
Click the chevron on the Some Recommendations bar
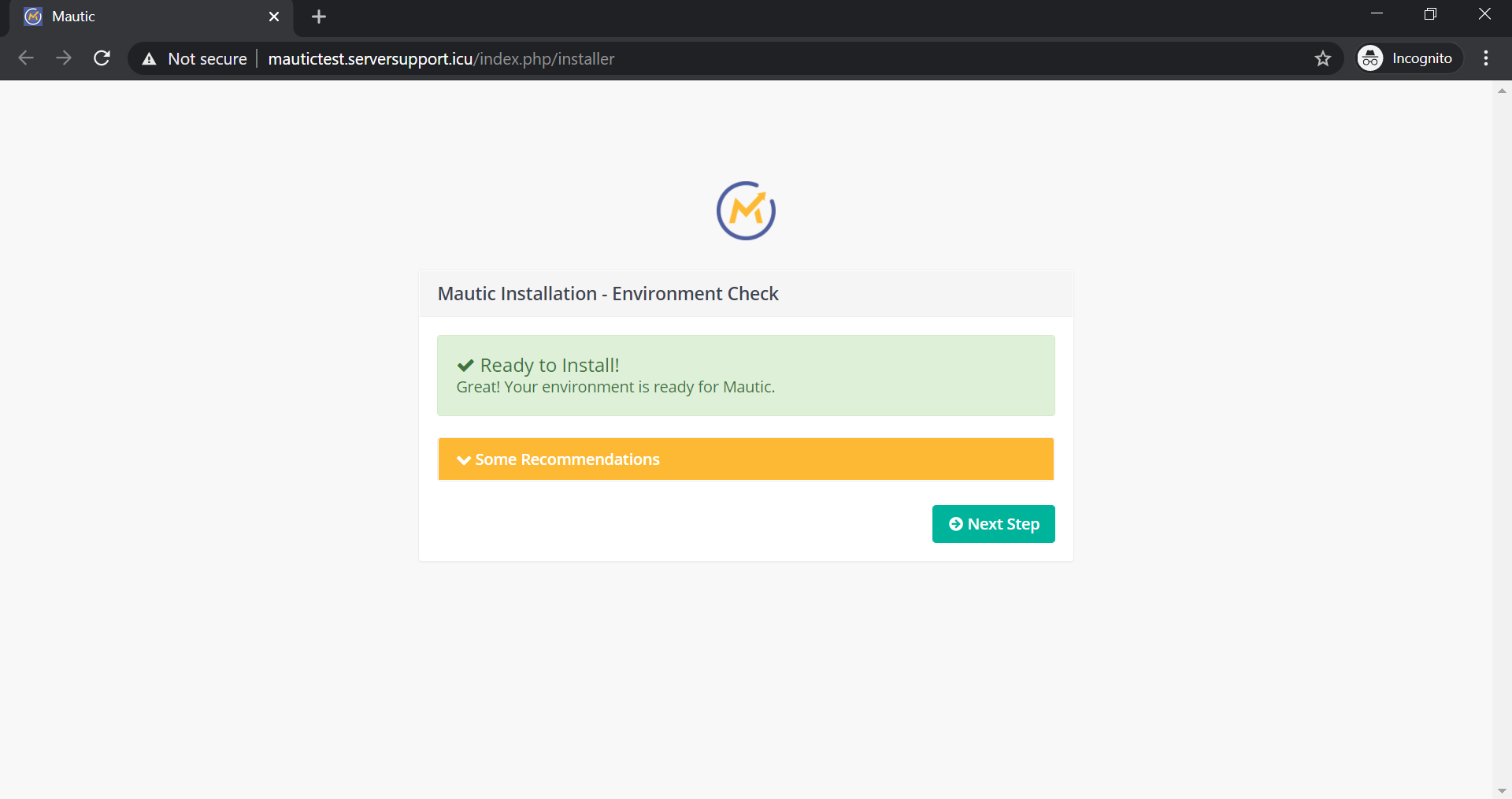coord(464,460)
